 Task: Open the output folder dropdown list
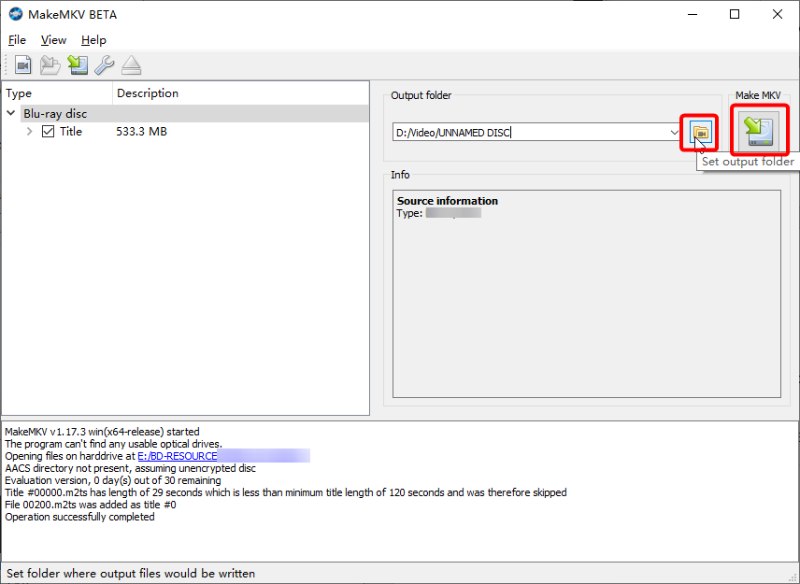click(674, 133)
